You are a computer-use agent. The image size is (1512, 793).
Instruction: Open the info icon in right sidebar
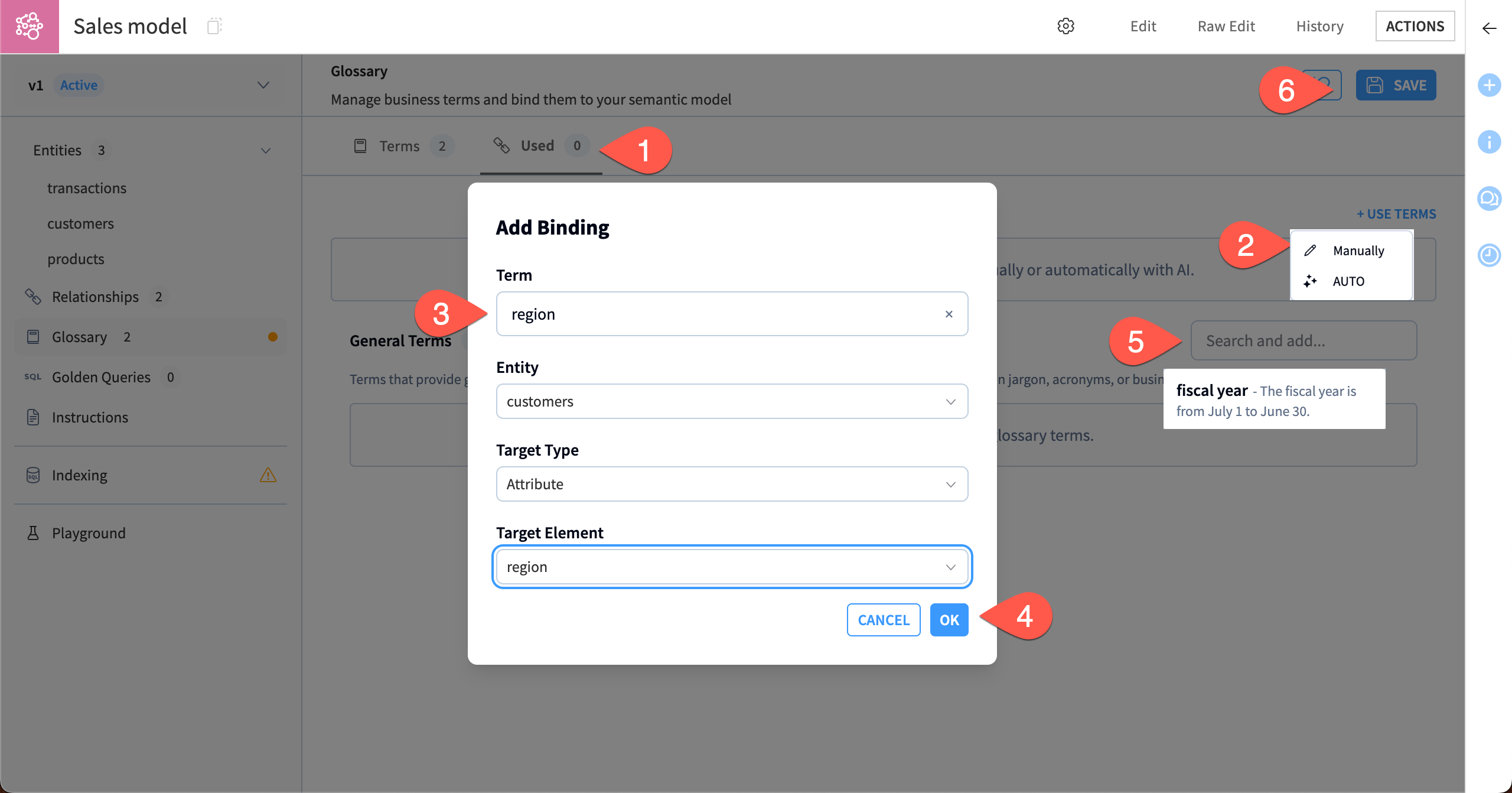pyautogui.click(x=1489, y=142)
